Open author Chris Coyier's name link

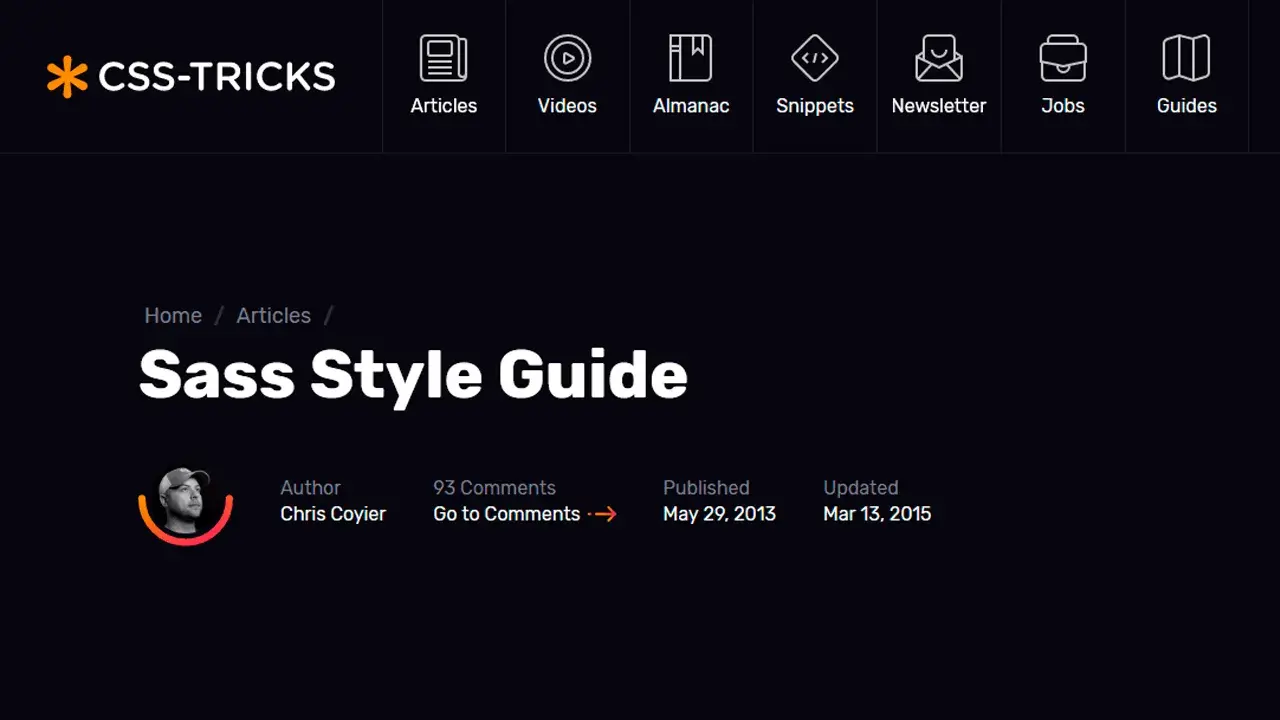click(333, 514)
